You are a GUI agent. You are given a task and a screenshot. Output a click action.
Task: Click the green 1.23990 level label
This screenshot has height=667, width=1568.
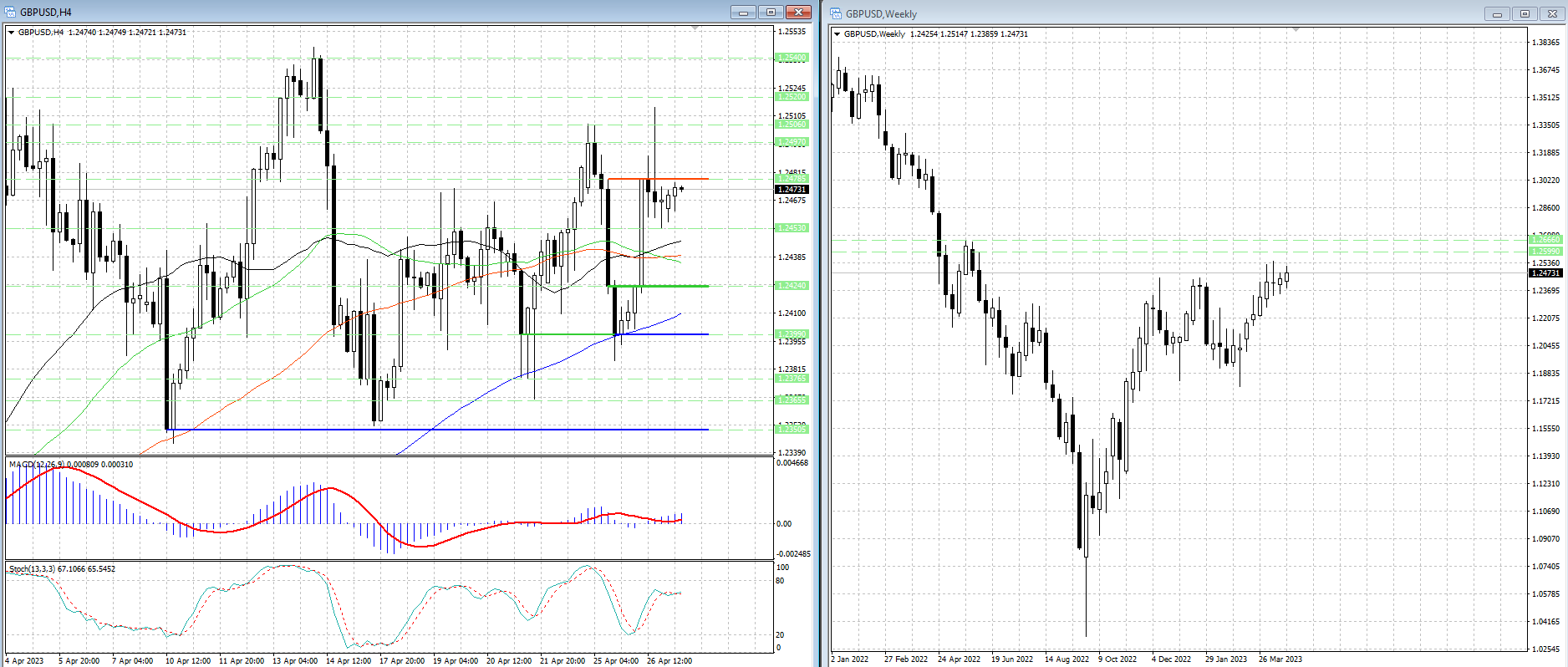pyautogui.click(x=792, y=334)
